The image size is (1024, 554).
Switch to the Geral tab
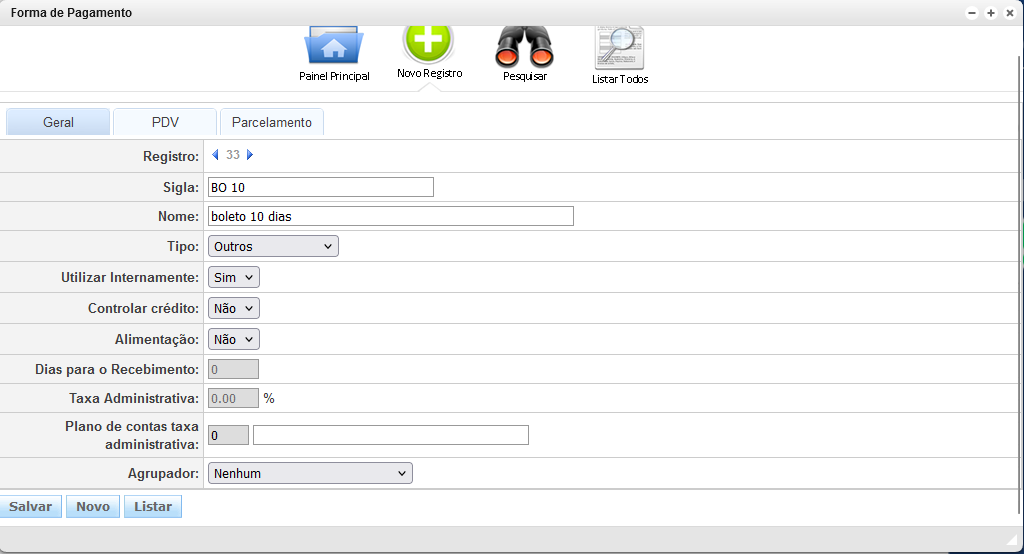[x=58, y=122]
